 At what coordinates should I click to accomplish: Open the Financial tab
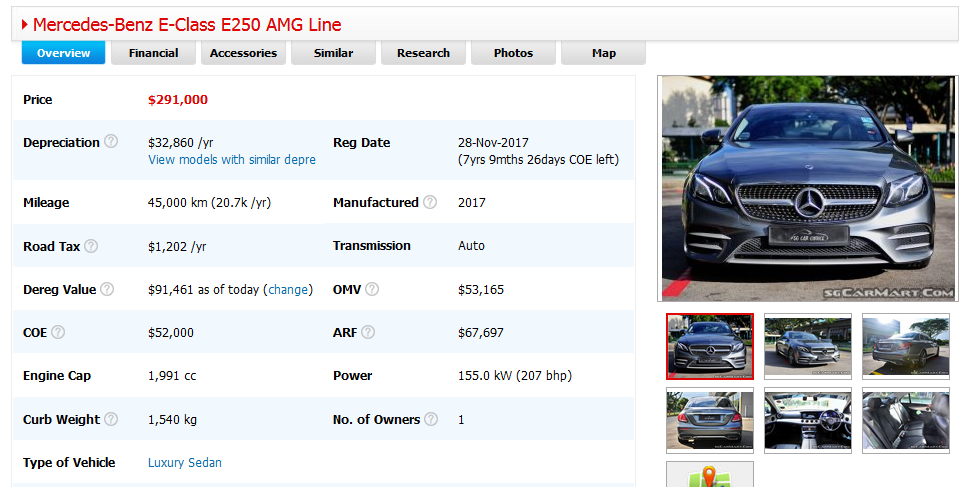click(154, 53)
